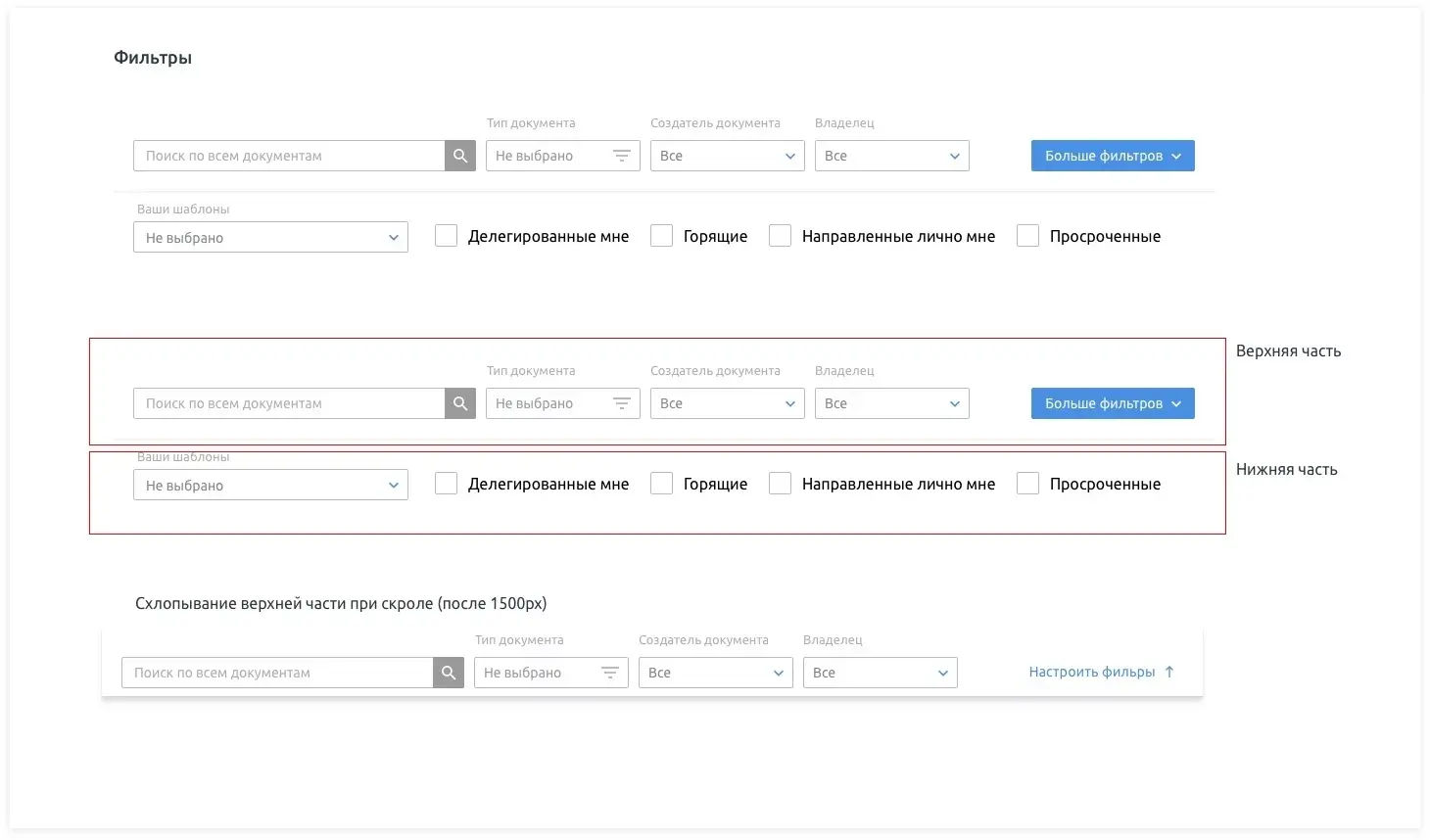Focus the search field in the Фильтры section
This screenshot has width=1430, height=840.
click(x=289, y=156)
